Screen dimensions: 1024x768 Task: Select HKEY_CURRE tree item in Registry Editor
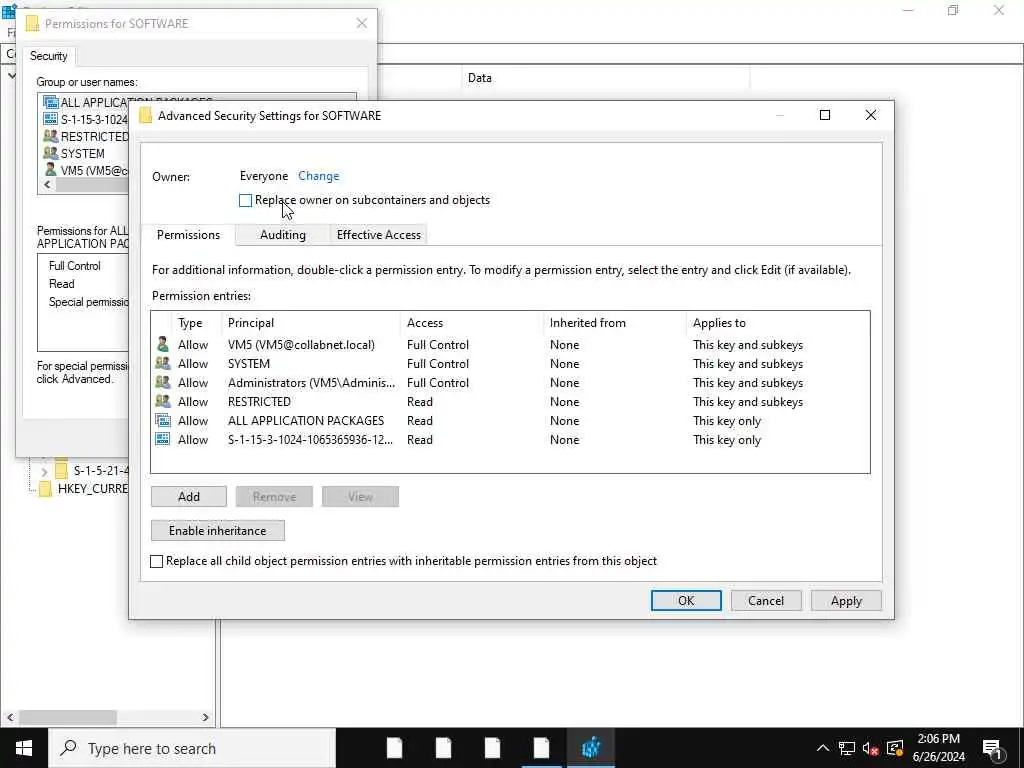click(x=93, y=488)
